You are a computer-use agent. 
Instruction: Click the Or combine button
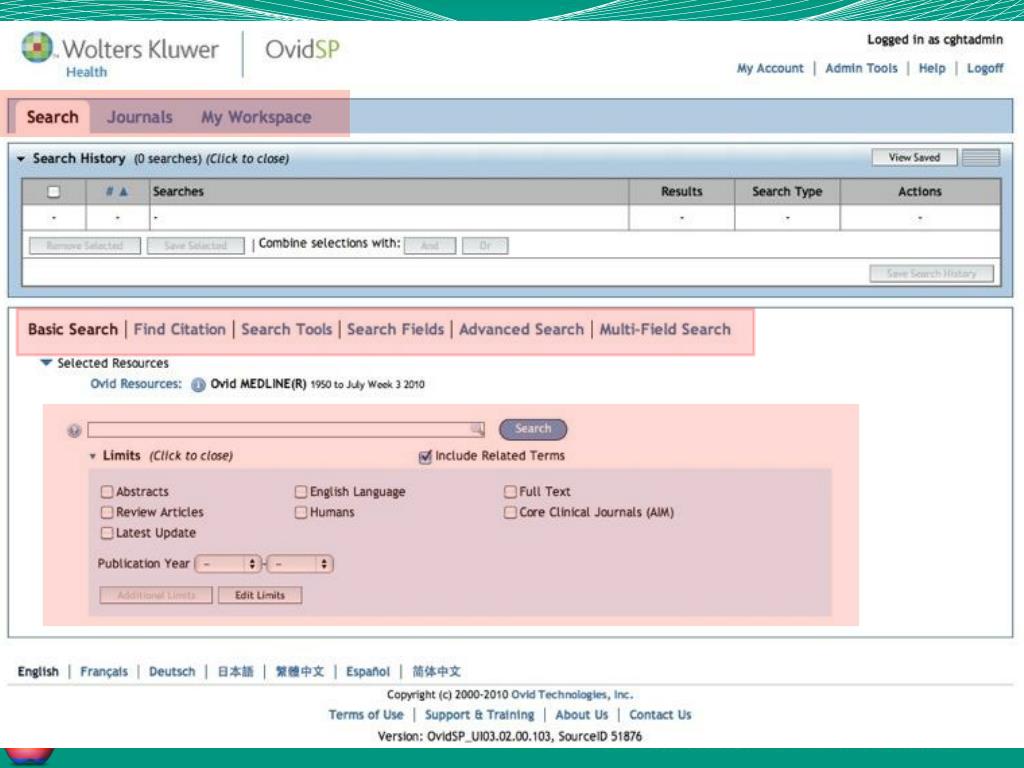485,246
